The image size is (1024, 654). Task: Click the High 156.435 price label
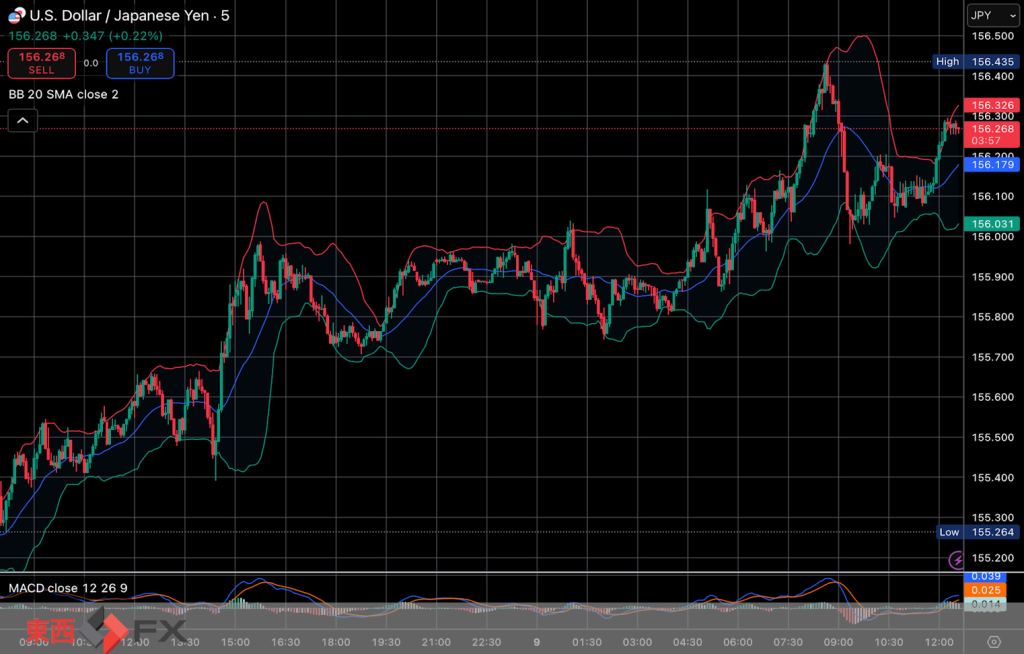click(x=975, y=61)
